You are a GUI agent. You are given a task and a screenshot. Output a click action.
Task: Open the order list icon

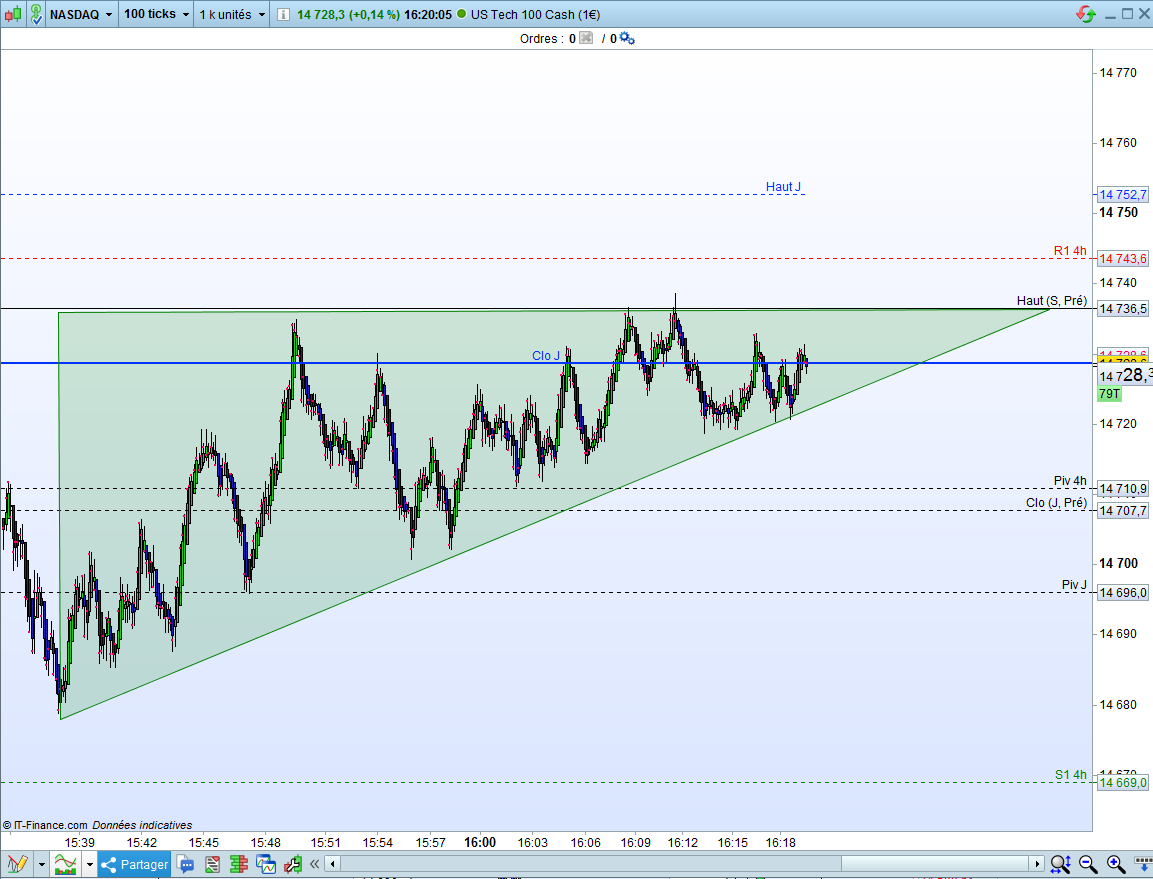point(213,864)
